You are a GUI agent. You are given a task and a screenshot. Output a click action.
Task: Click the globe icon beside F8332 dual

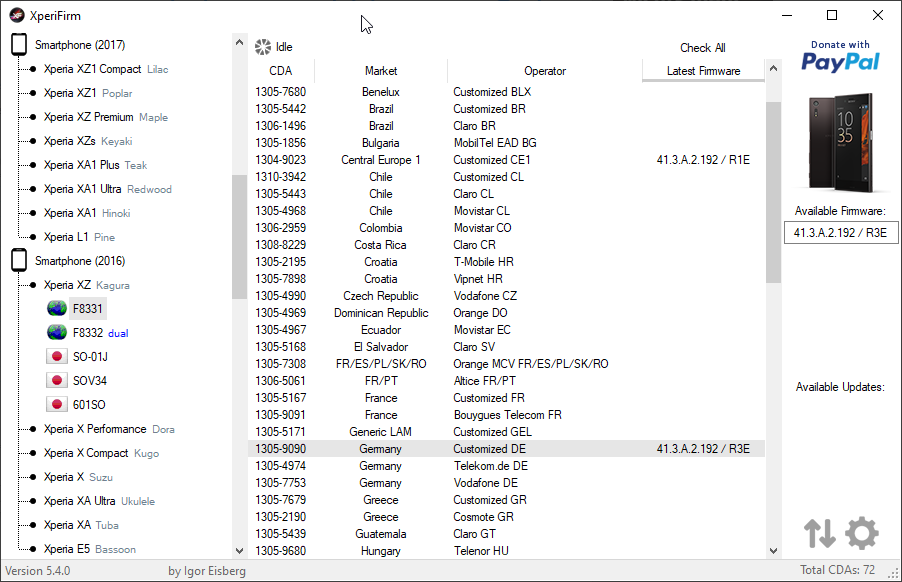(x=57, y=332)
